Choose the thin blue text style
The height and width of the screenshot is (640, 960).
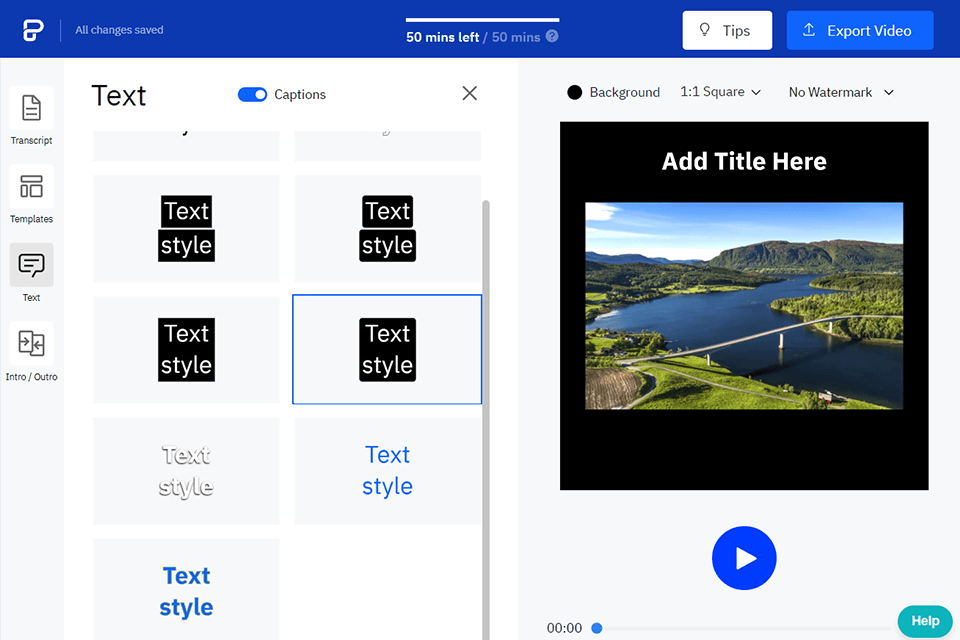point(387,471)
